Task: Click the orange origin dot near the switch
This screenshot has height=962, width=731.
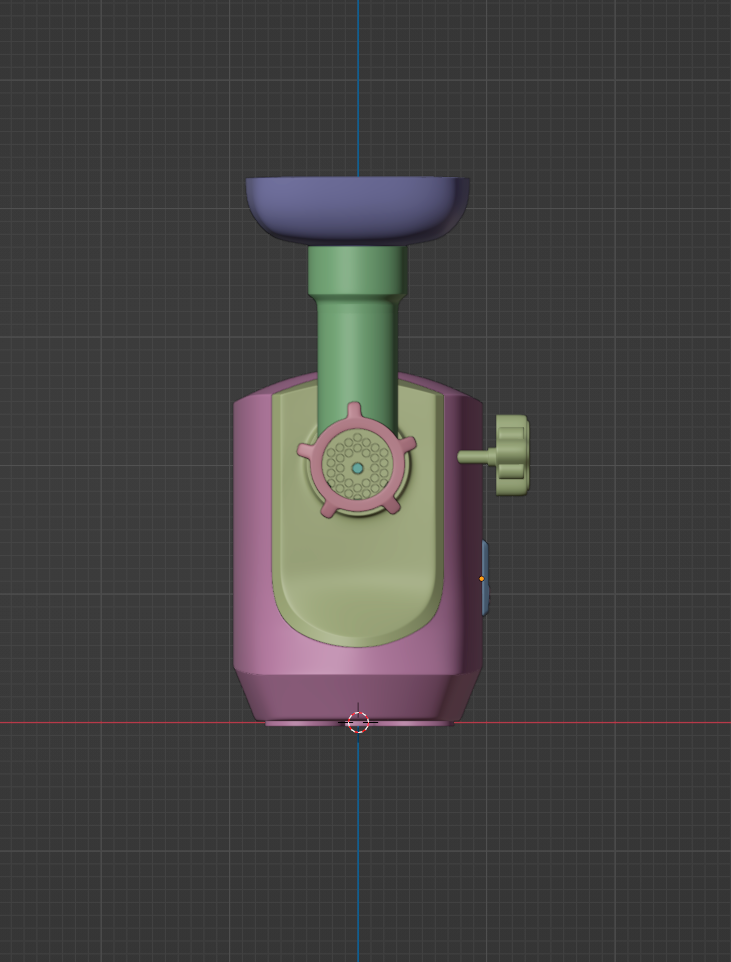Action: click(481, 579)
